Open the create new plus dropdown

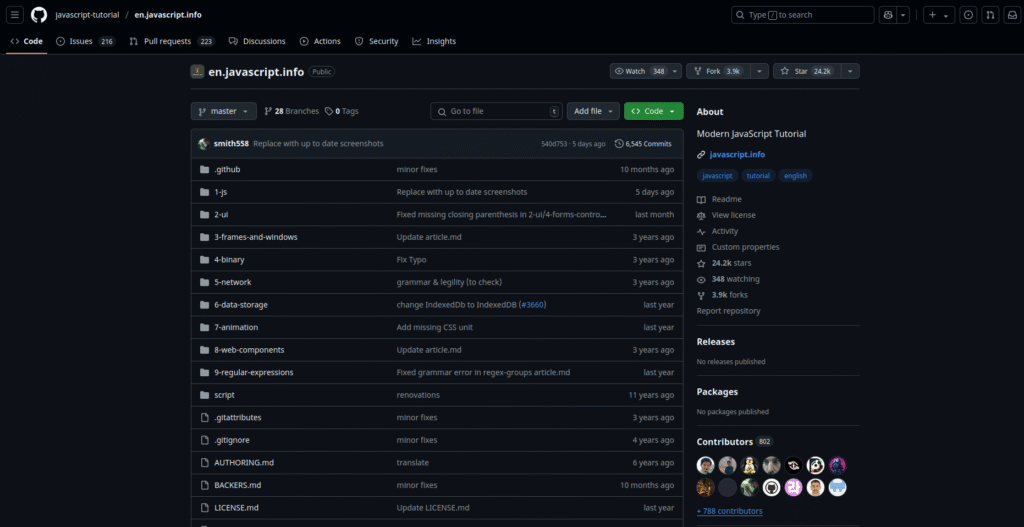click(x=939, y=15)
